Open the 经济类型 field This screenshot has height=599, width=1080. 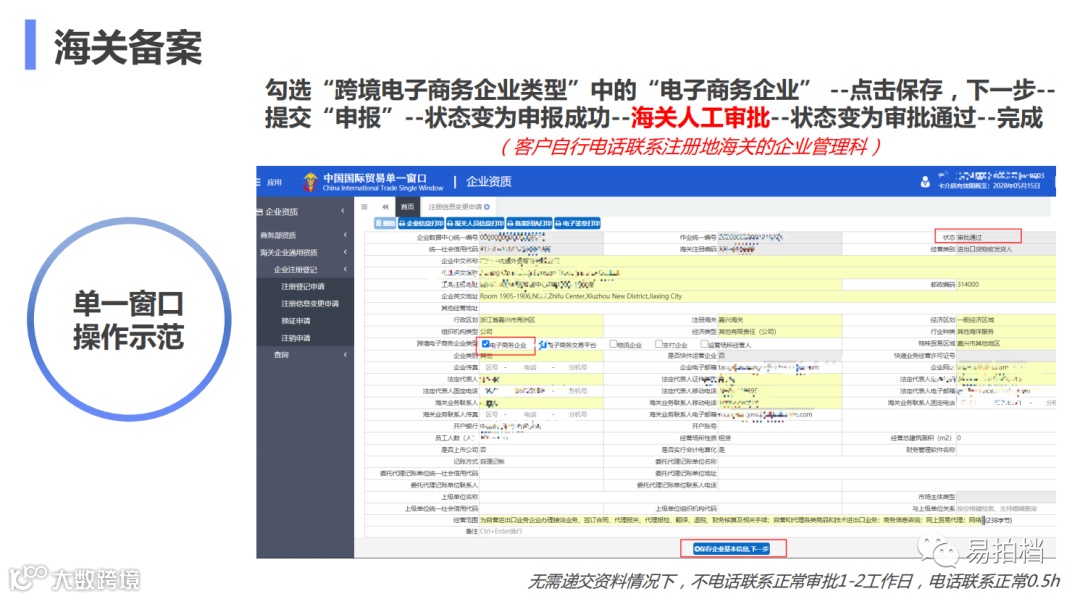click(x=779, y=332)
